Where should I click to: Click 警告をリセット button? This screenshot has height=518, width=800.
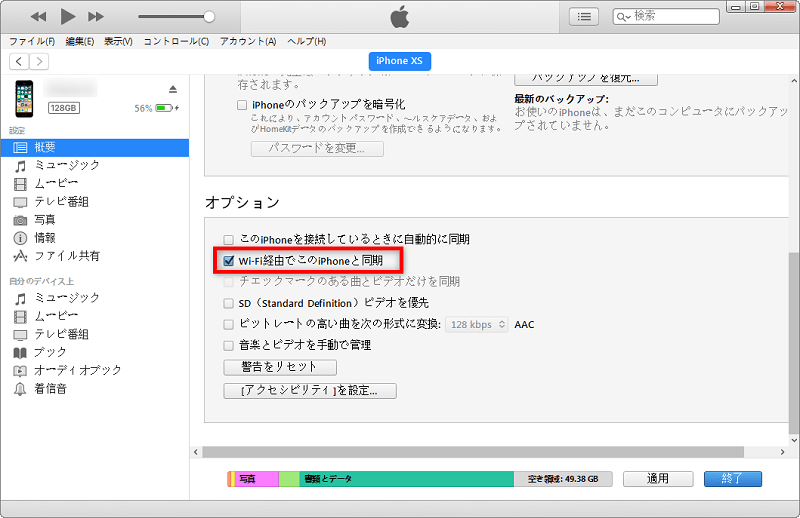click(x=280, y=367)
